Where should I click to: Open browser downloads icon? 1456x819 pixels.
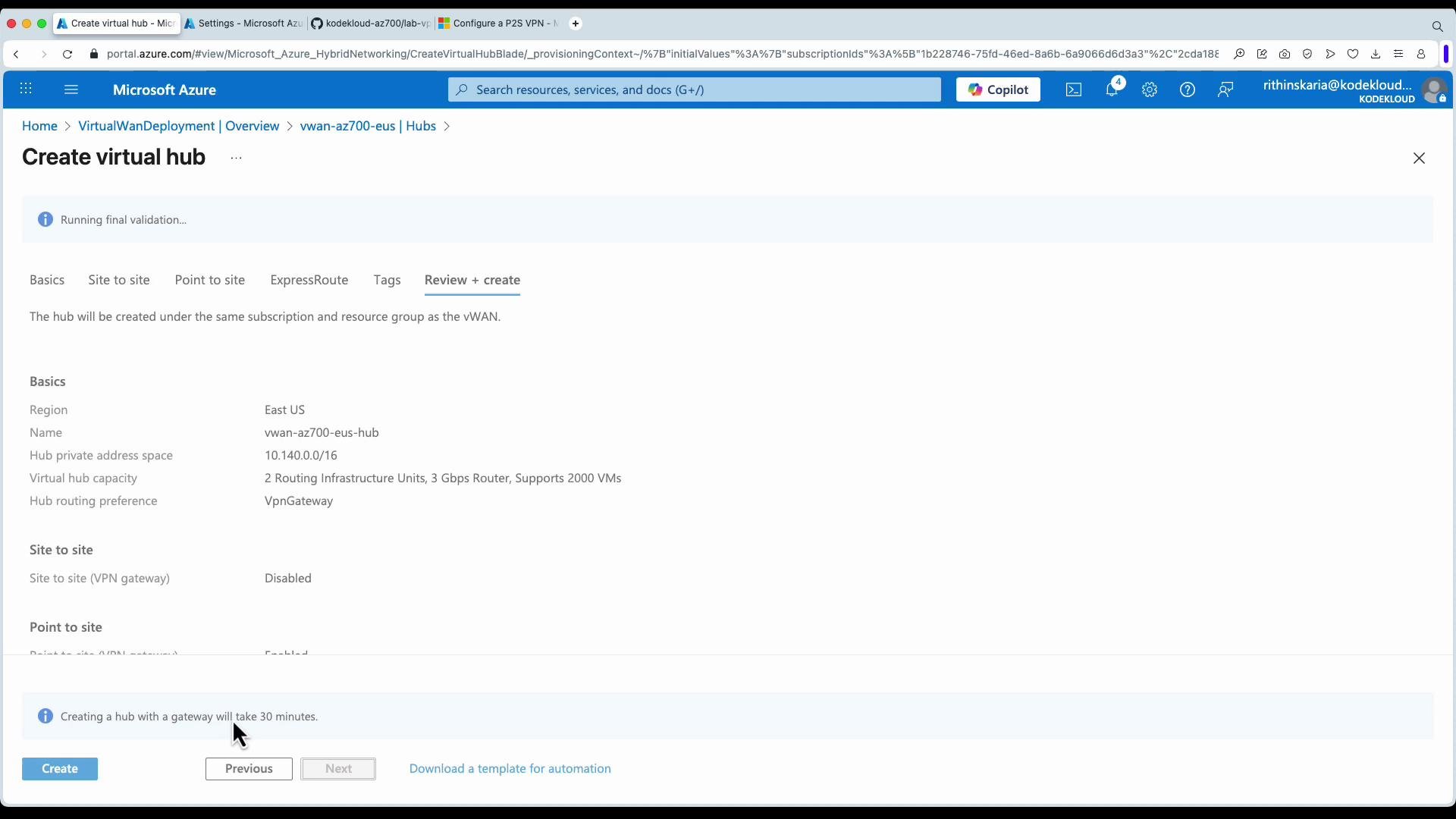click(1376, 54)
